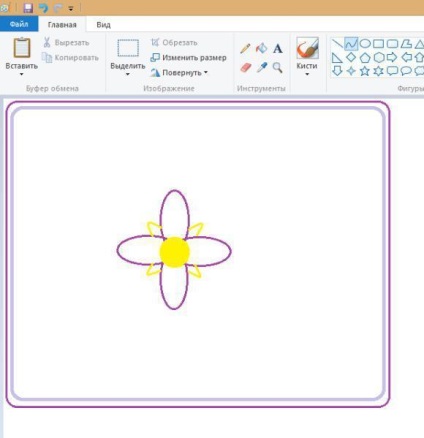Viewport: 424px width, 438px height.
Task: Click the yellow center of the flower
Action: 175,252
